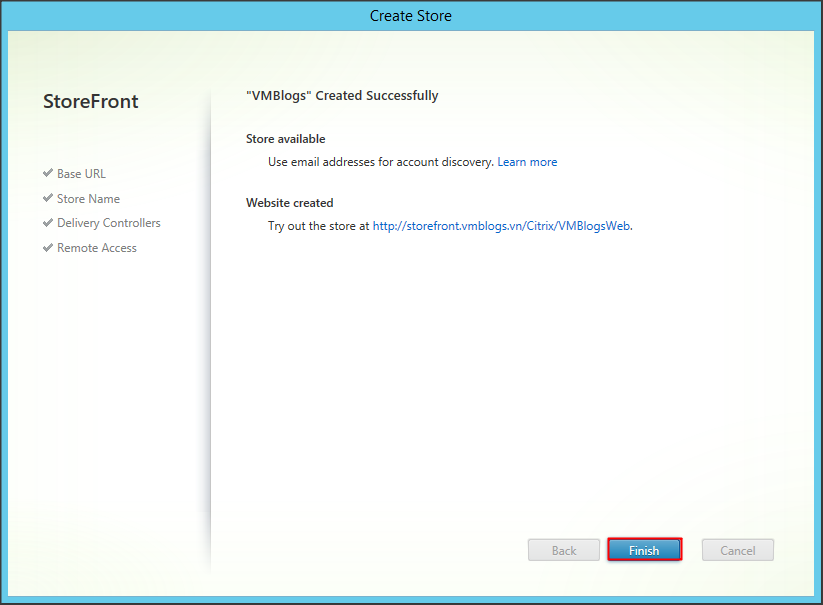Viewport: 823px width, 605px height.
Task: Click the Back button
Action: 564,550
